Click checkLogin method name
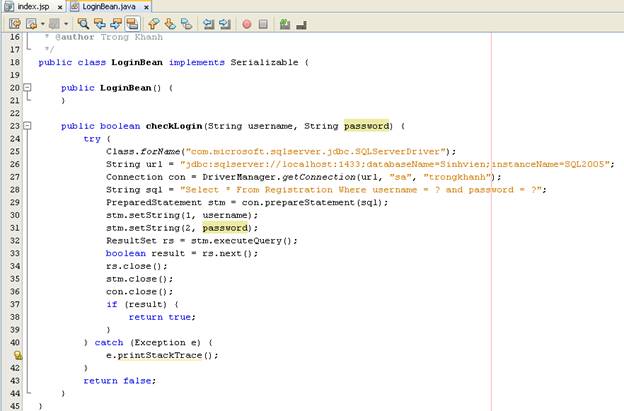Viewport: 624px width, 411px height. (x=174, y=126)
